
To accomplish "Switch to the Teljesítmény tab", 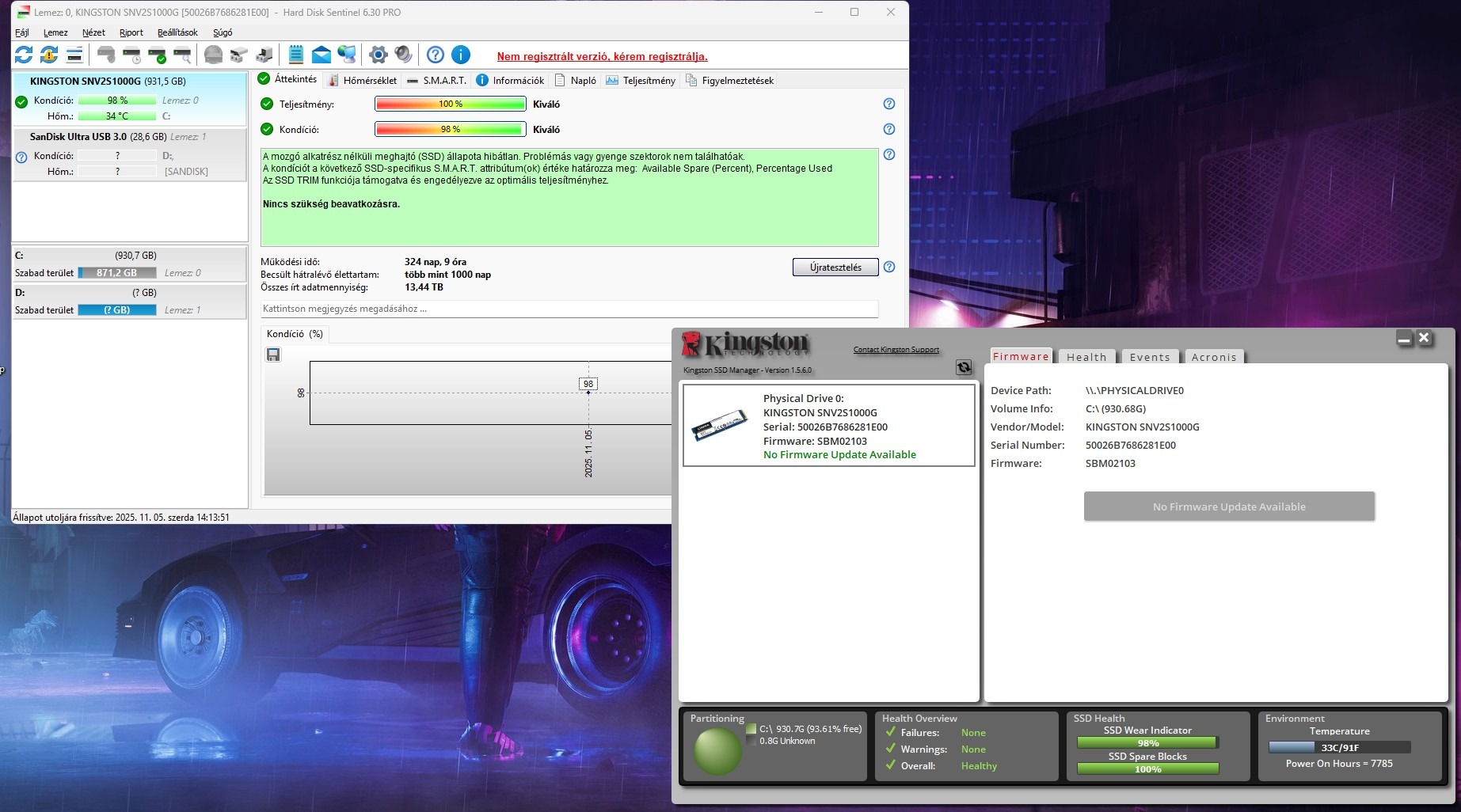I will pyautogui.click(x=641, y=80).
